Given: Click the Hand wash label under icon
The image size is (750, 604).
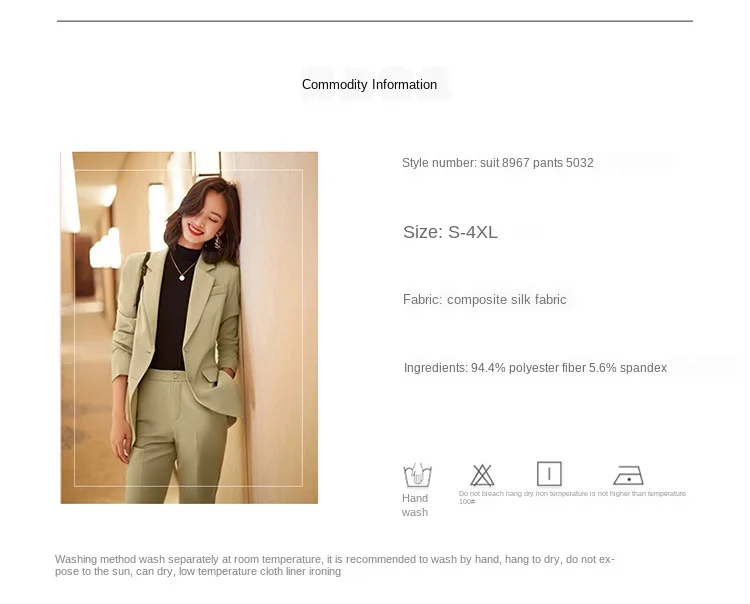Looking at the screenshot, I should click(415, 505).
